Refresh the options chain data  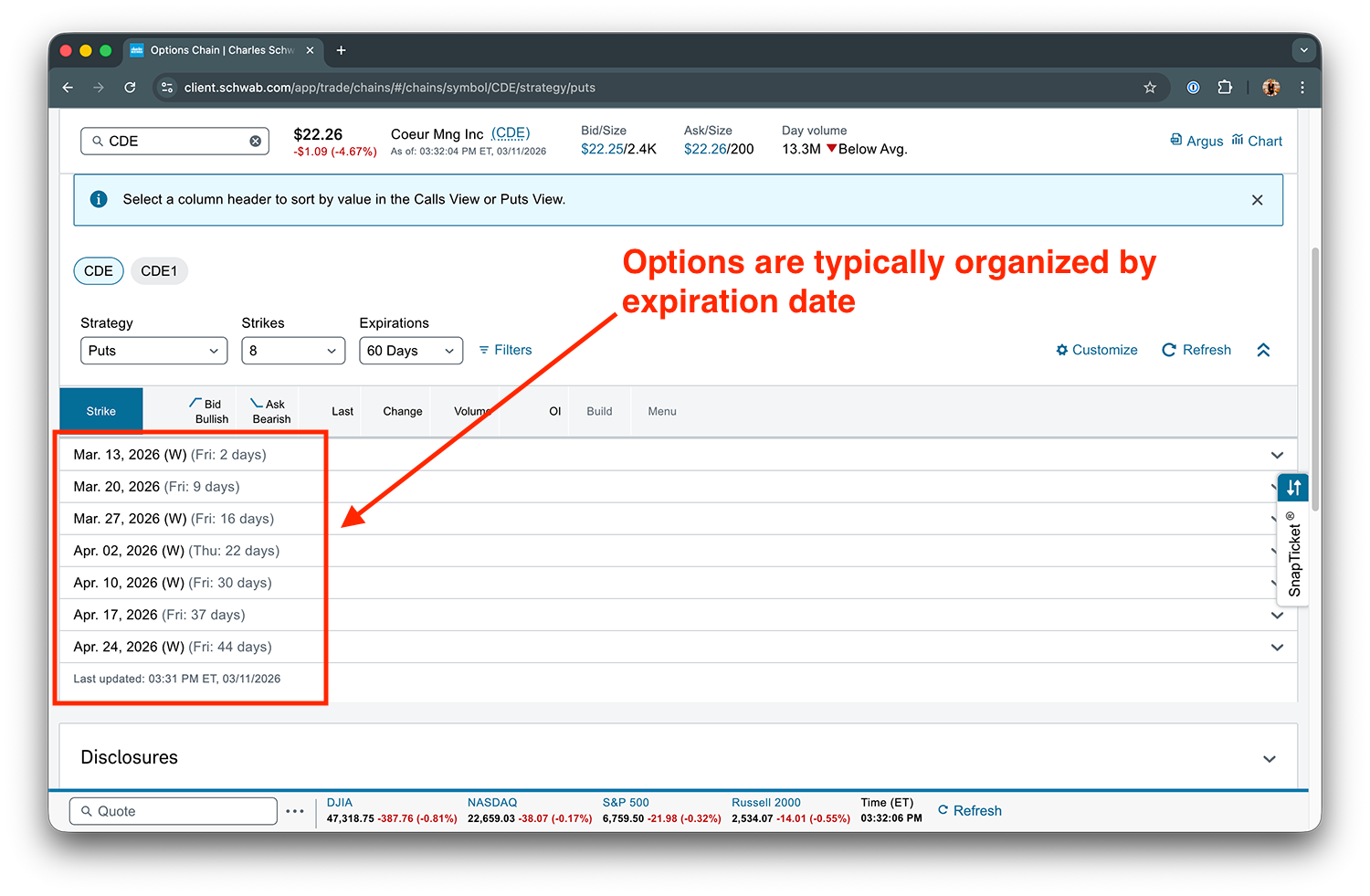point(1196,350)
